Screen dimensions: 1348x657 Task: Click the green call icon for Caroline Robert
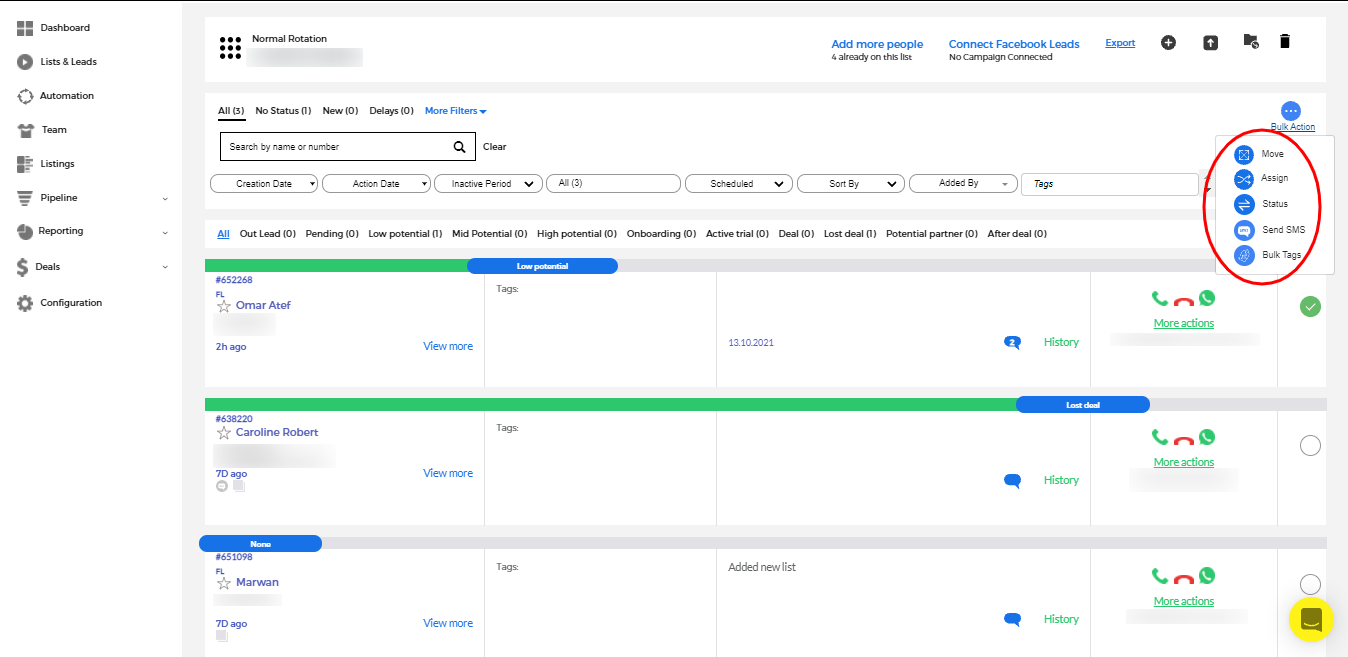(x=1160, y=437)
